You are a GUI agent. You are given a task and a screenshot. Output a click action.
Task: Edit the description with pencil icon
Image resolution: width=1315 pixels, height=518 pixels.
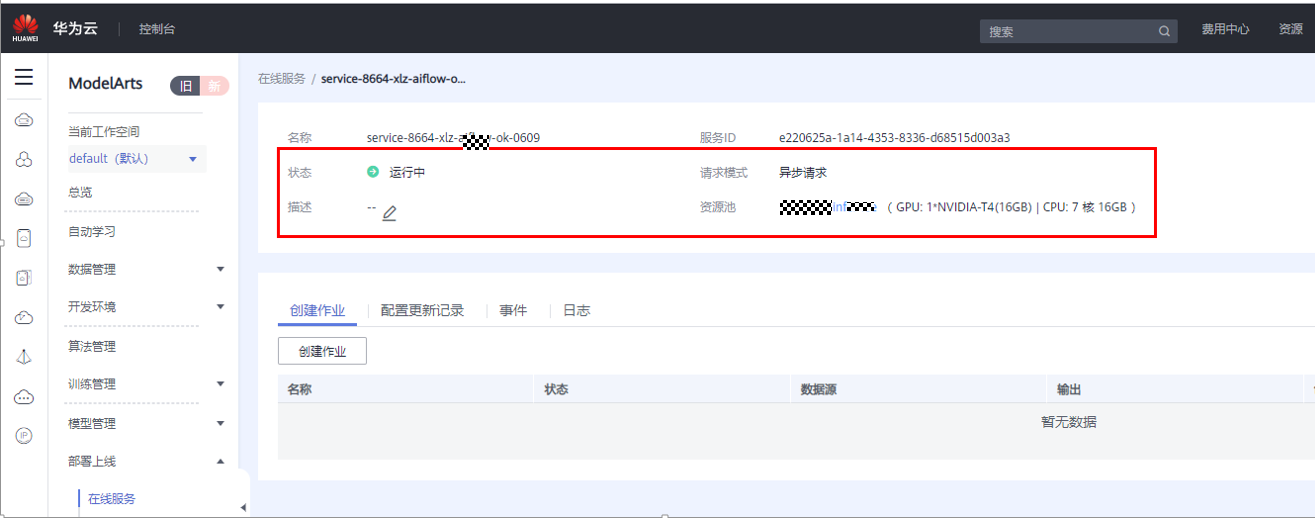[x=390, y=212]
